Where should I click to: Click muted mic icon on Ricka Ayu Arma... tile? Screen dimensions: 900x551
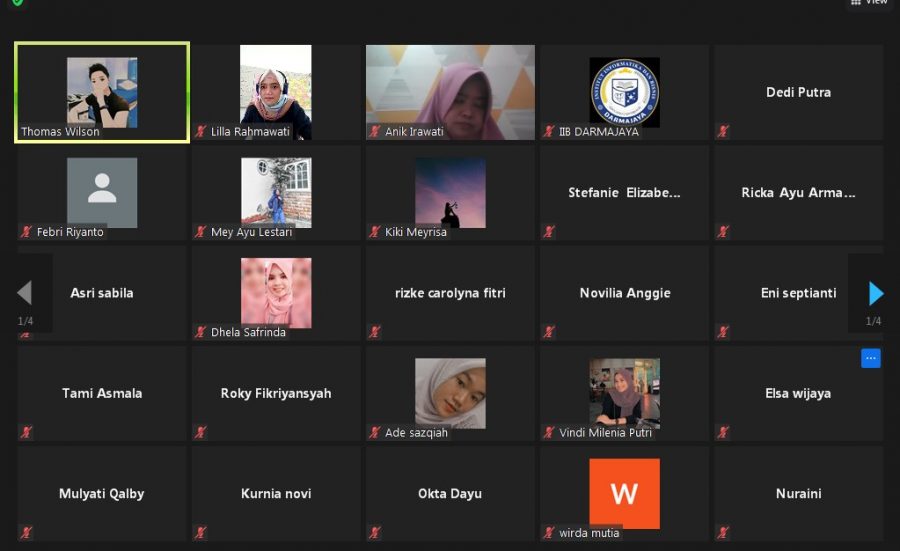click(x=723, y=232)
